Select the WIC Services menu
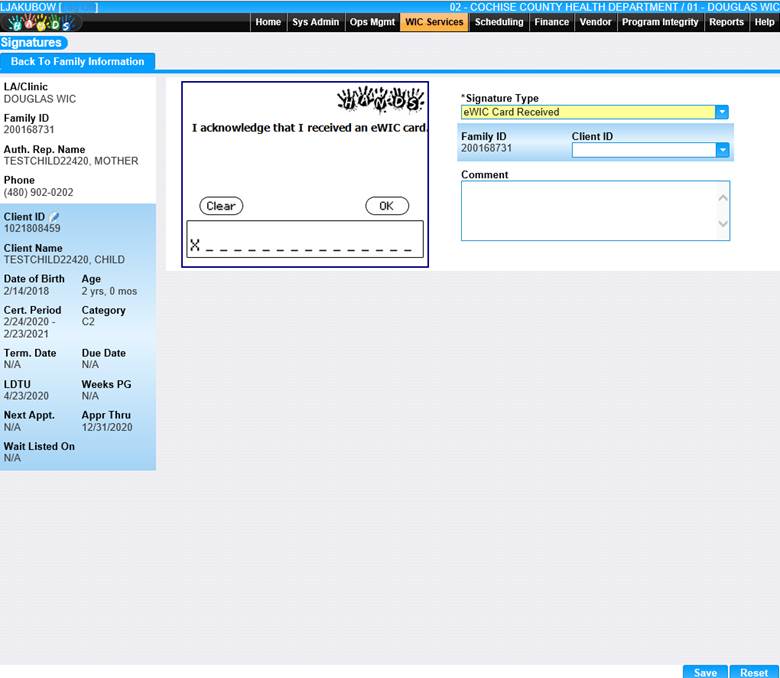 [434, 22]
